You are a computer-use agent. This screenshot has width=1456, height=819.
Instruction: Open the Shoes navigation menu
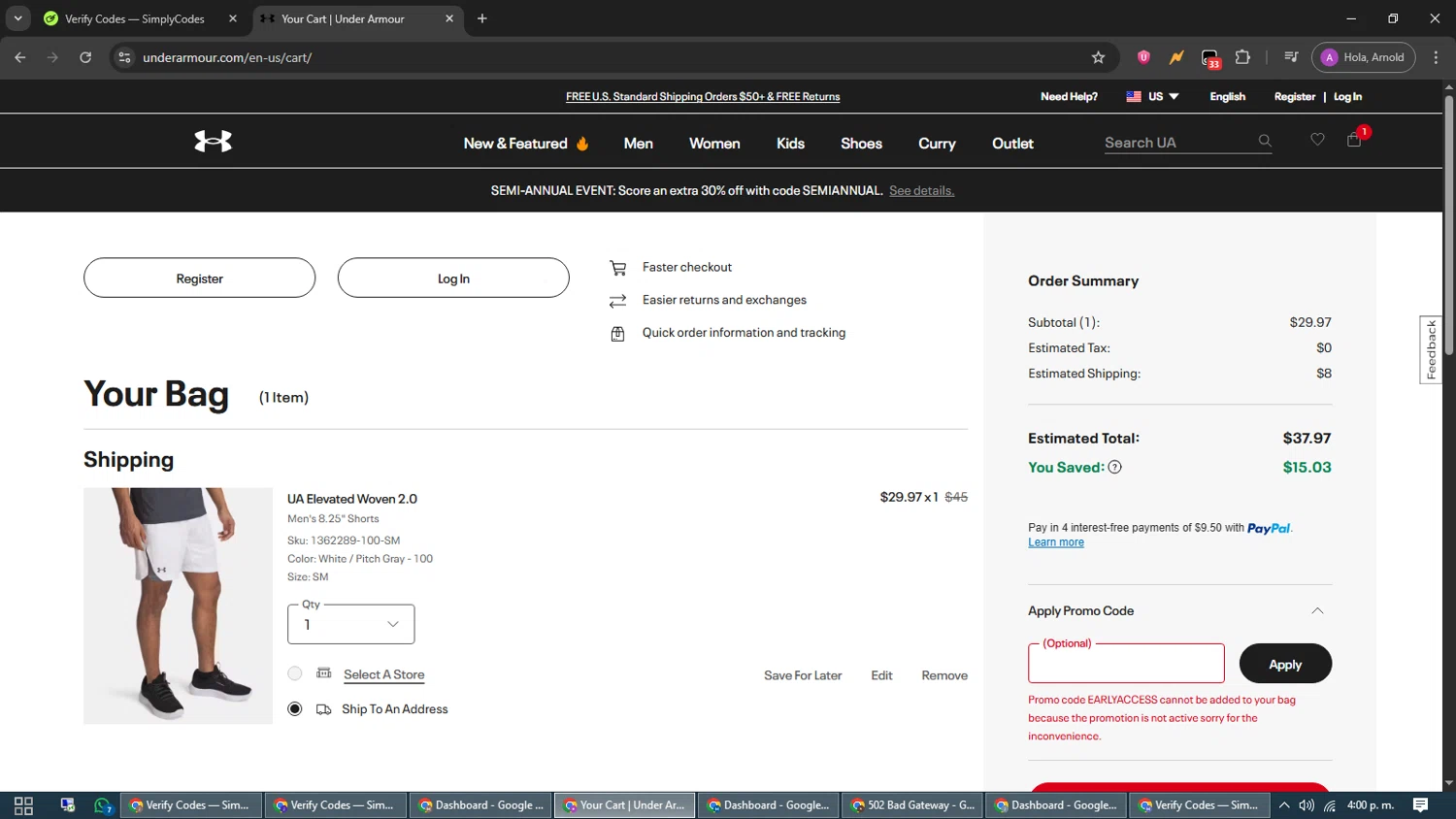(x=861, y=144)
